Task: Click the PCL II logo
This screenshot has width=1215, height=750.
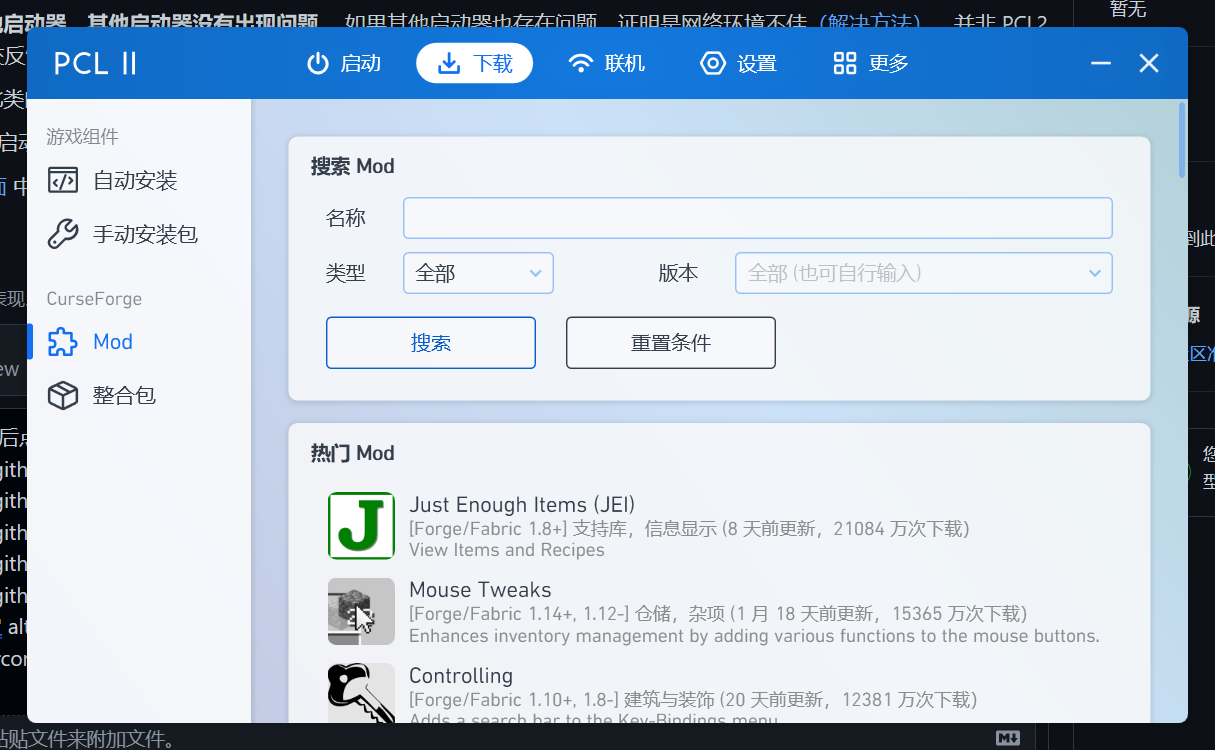Action: click(x=94, y=62)
